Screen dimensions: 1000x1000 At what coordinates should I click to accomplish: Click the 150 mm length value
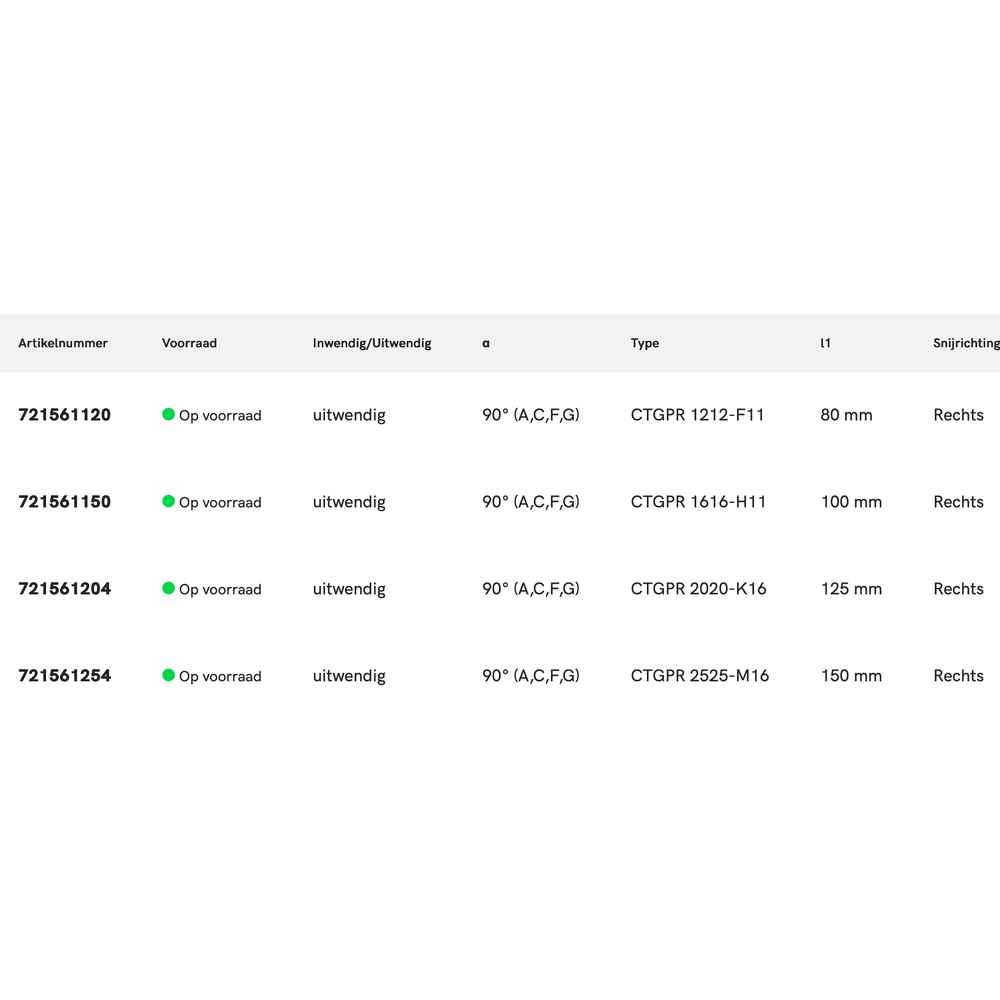pos(851,676)
